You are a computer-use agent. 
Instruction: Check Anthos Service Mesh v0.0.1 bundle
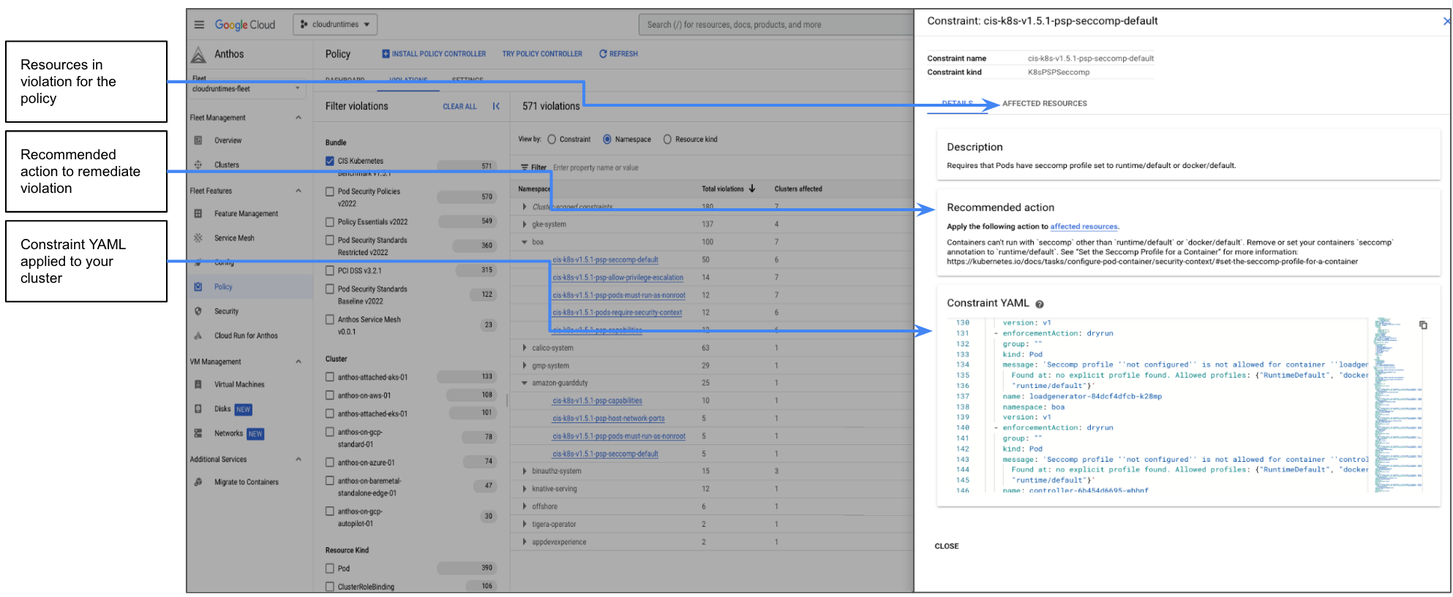pos(330,319)
